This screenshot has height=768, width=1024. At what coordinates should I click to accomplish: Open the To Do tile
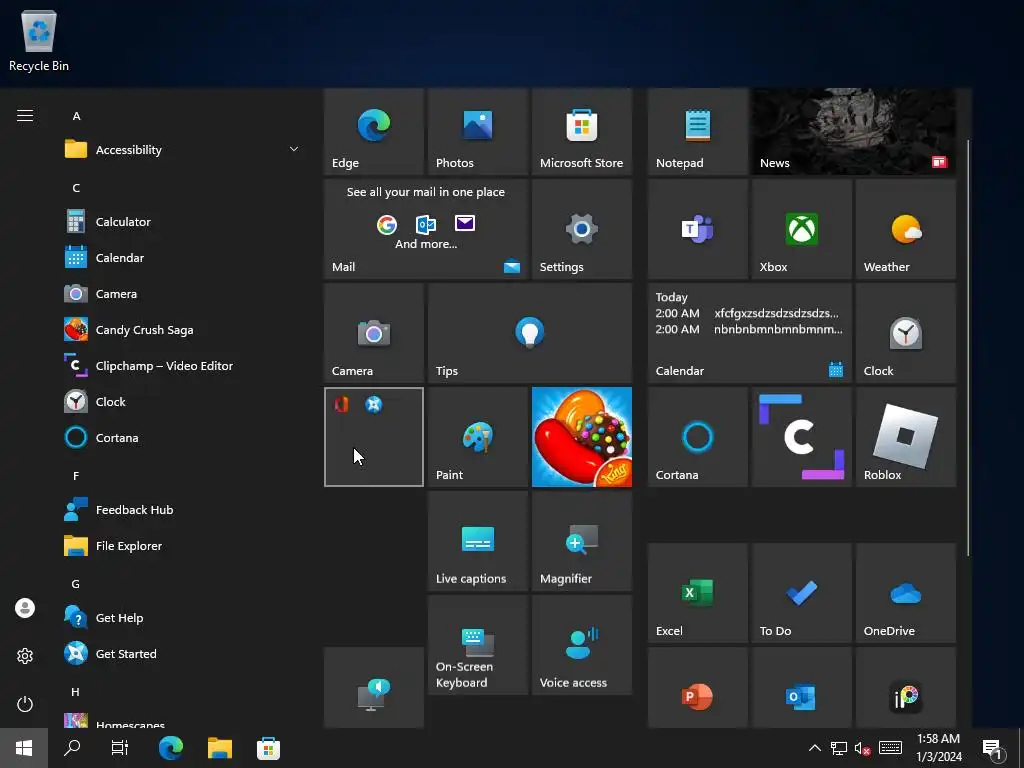coord(801,593)
